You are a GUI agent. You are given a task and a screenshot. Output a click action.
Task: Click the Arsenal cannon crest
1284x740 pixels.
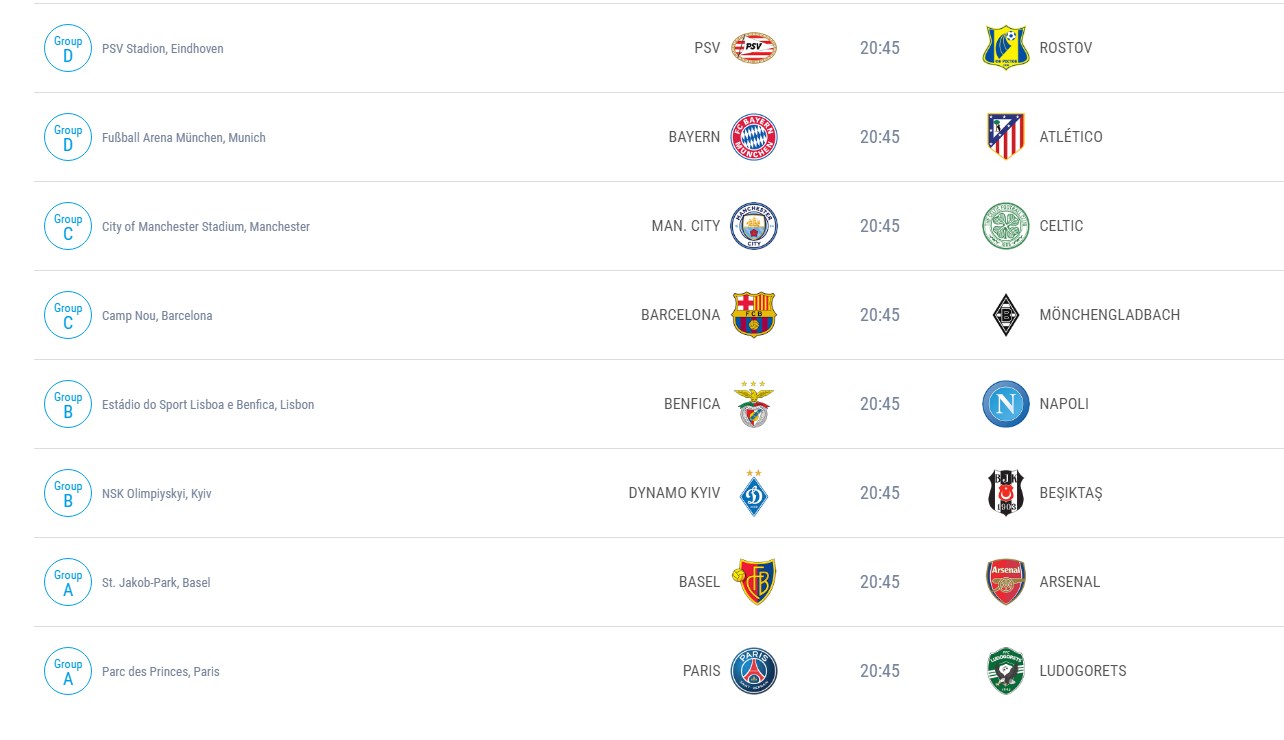1005,581
